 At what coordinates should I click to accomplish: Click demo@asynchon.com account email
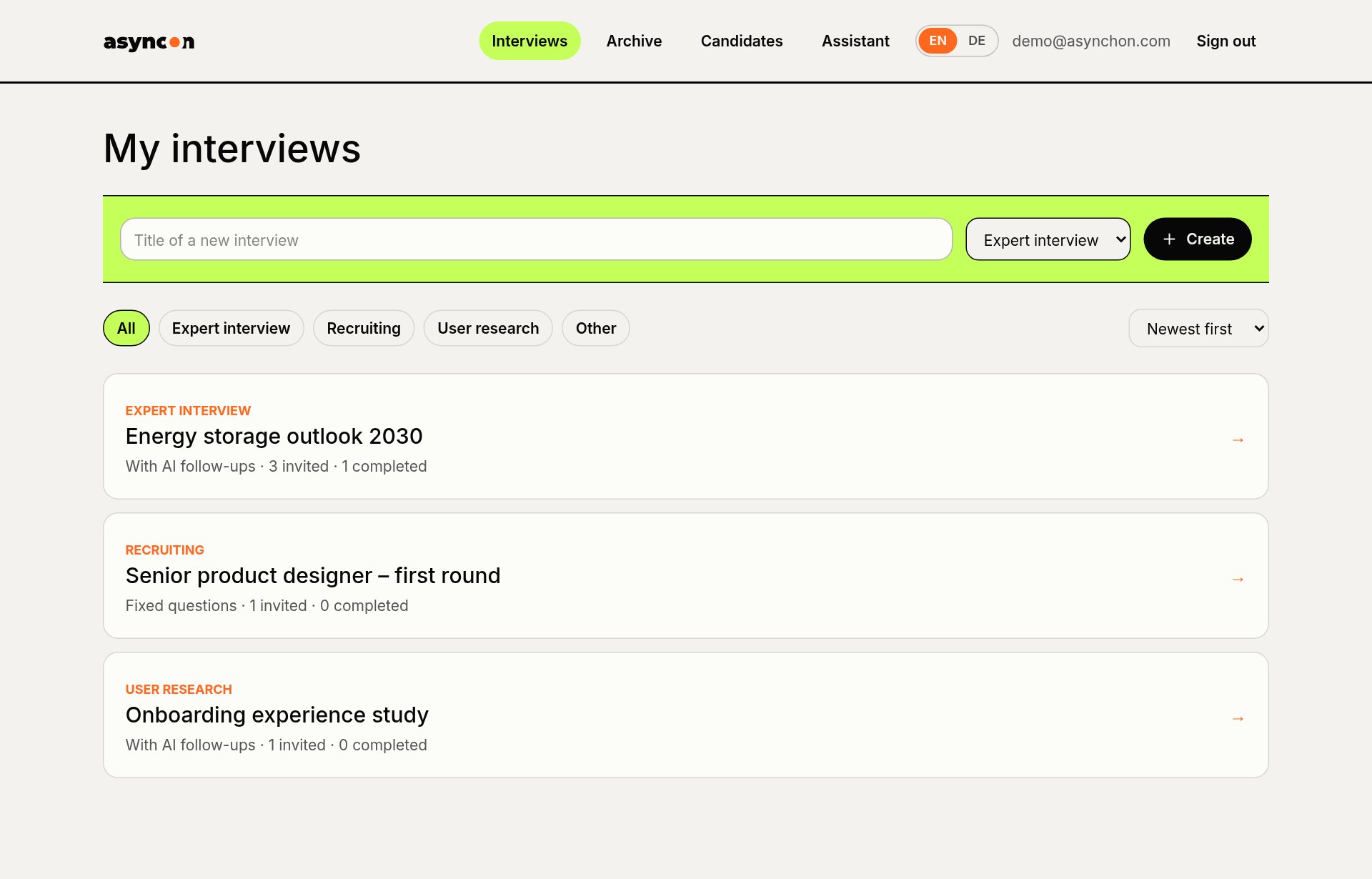coord(1091,41)
